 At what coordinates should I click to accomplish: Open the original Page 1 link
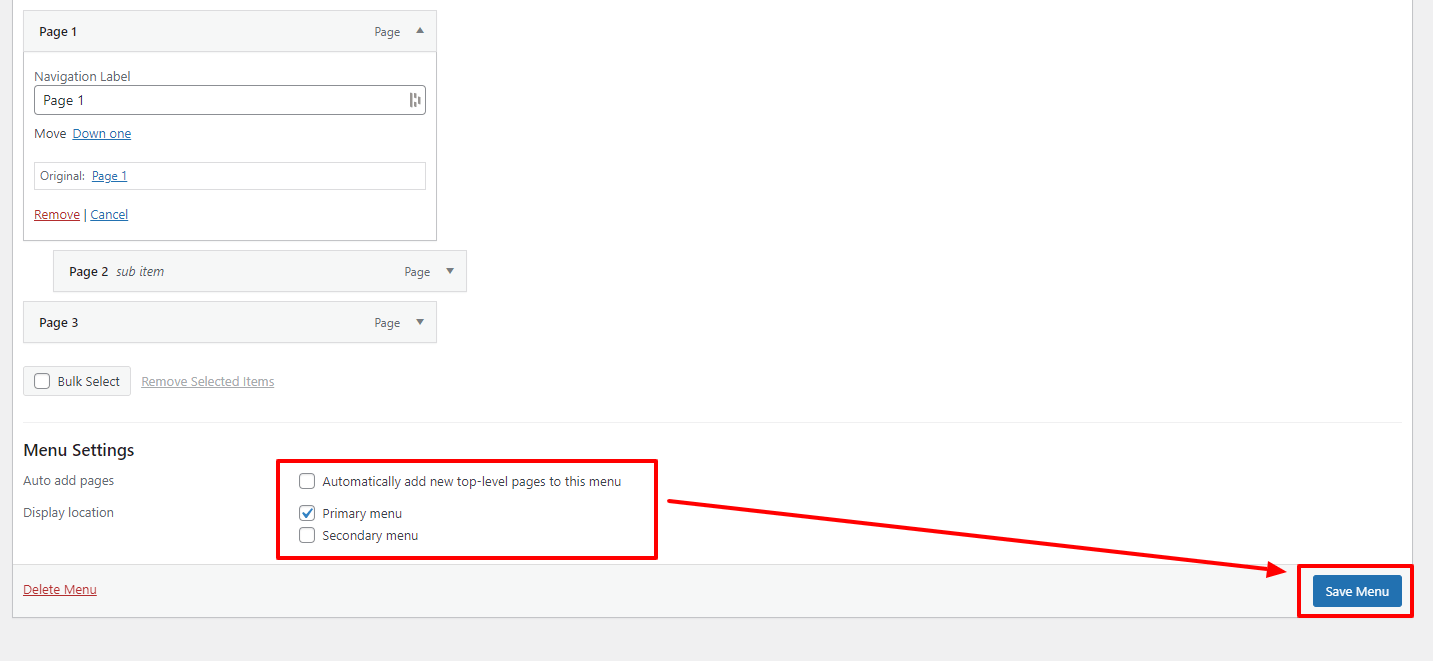[109, 175]
